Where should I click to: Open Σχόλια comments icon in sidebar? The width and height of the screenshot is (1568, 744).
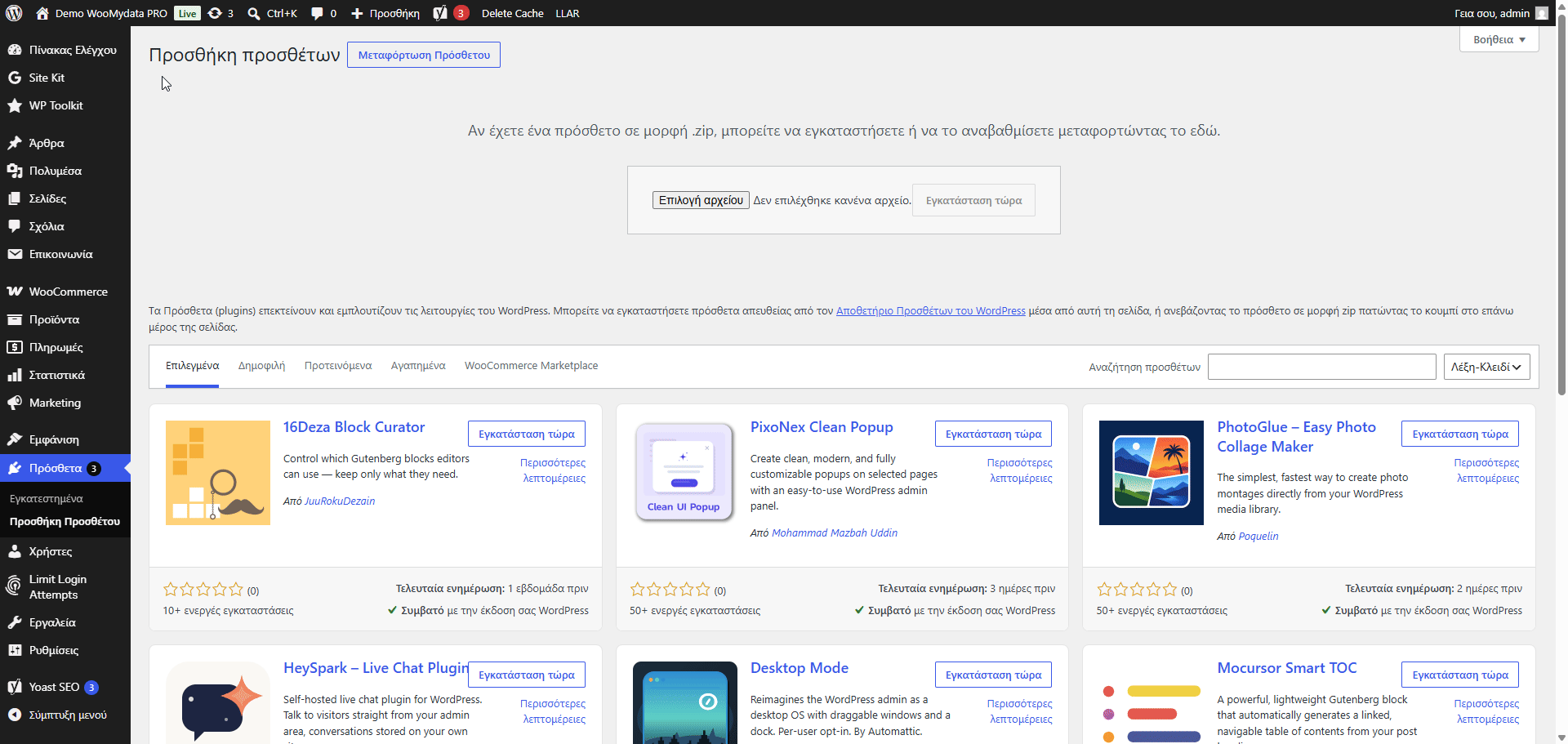click(14, 226)
